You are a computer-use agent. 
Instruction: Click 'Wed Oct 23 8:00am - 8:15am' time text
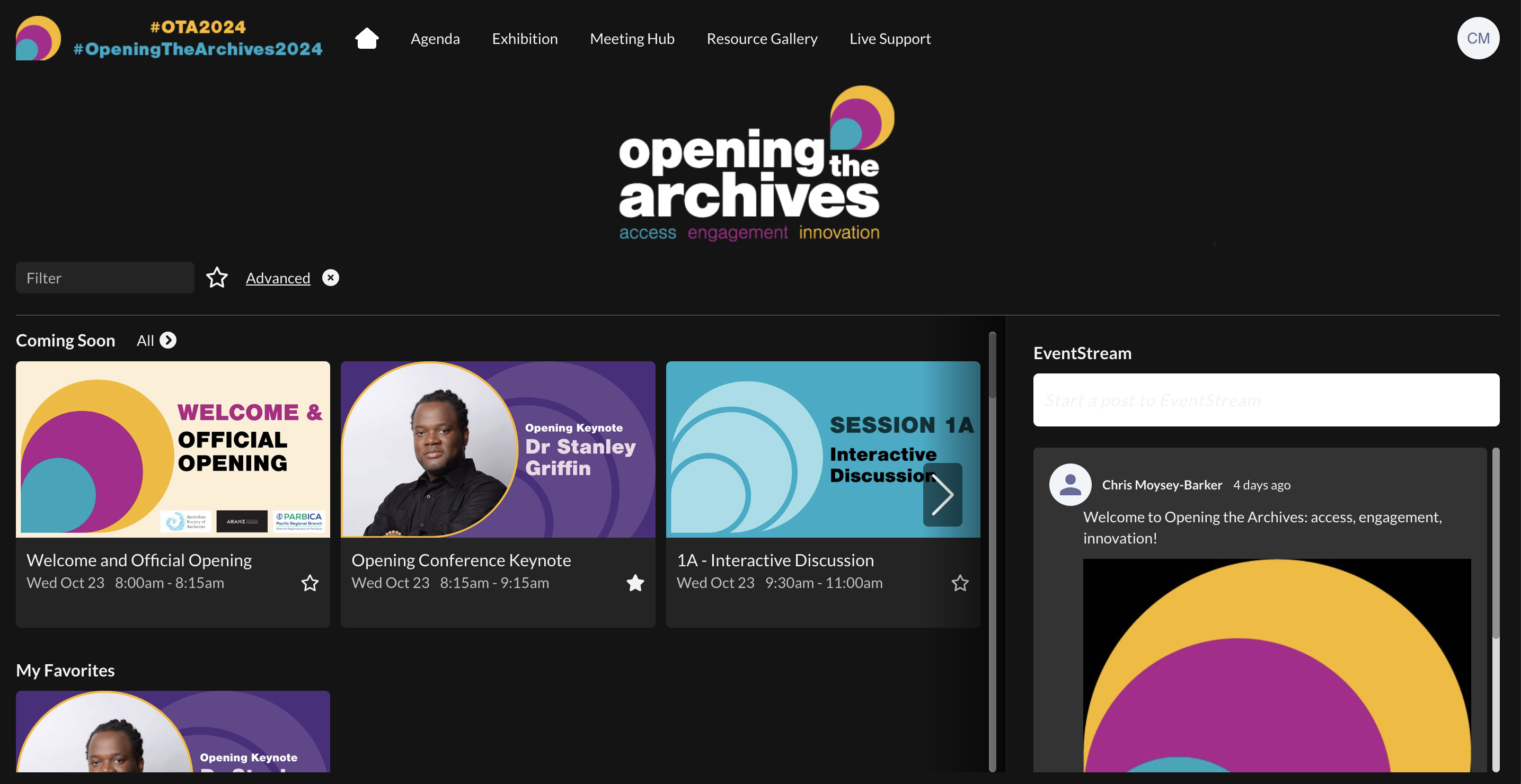pyautogui.click(x=125, y=583)
